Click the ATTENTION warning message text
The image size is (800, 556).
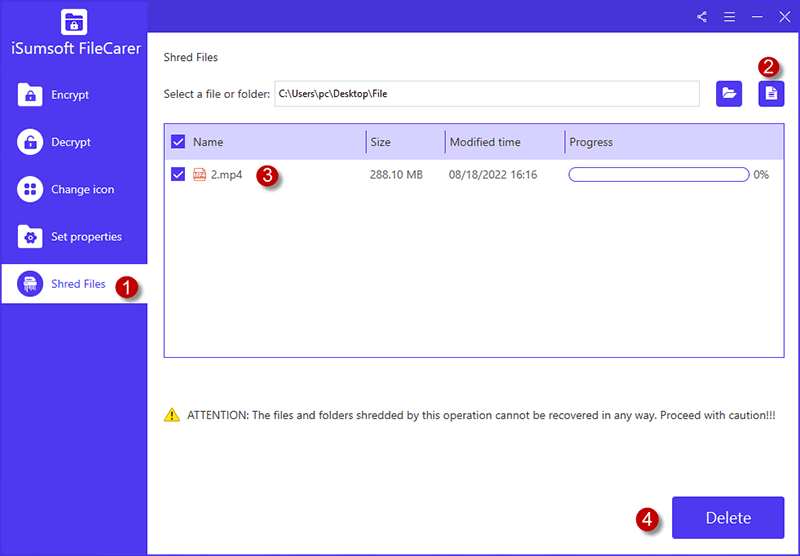click(481, 415)
